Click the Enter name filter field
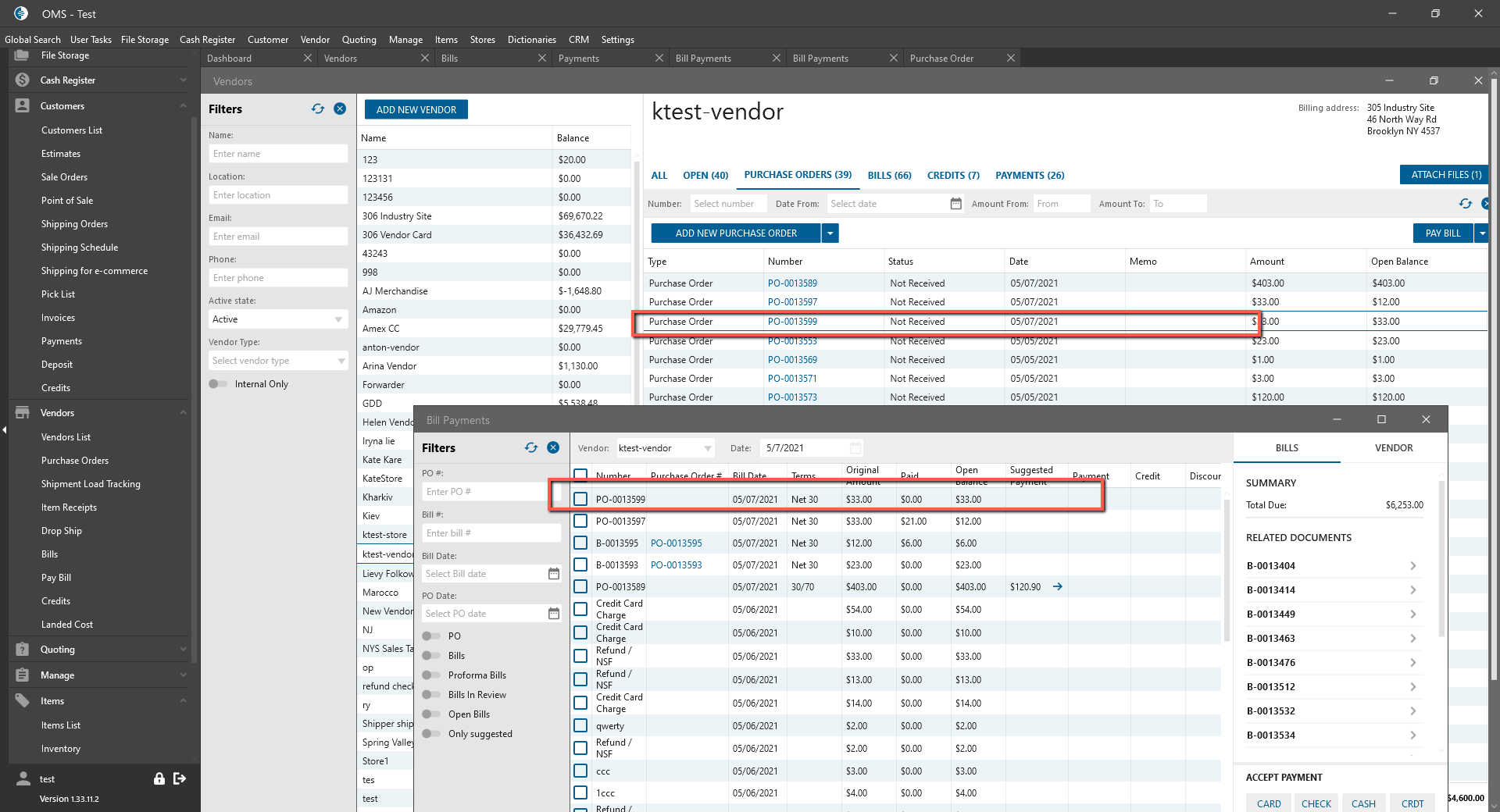Viewport: 1500px width, 812px height. click(x=277, y=154)
